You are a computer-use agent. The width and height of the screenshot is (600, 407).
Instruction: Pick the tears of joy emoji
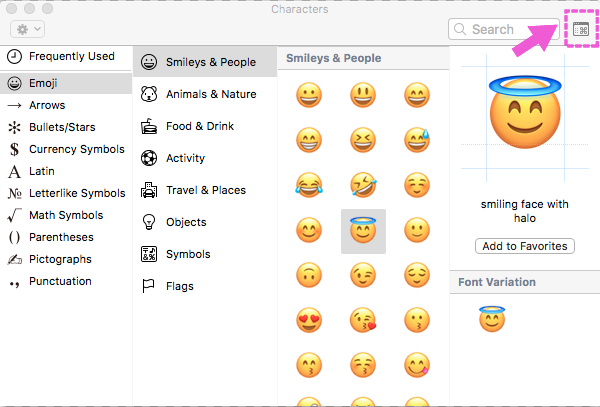tap(309, 185)
